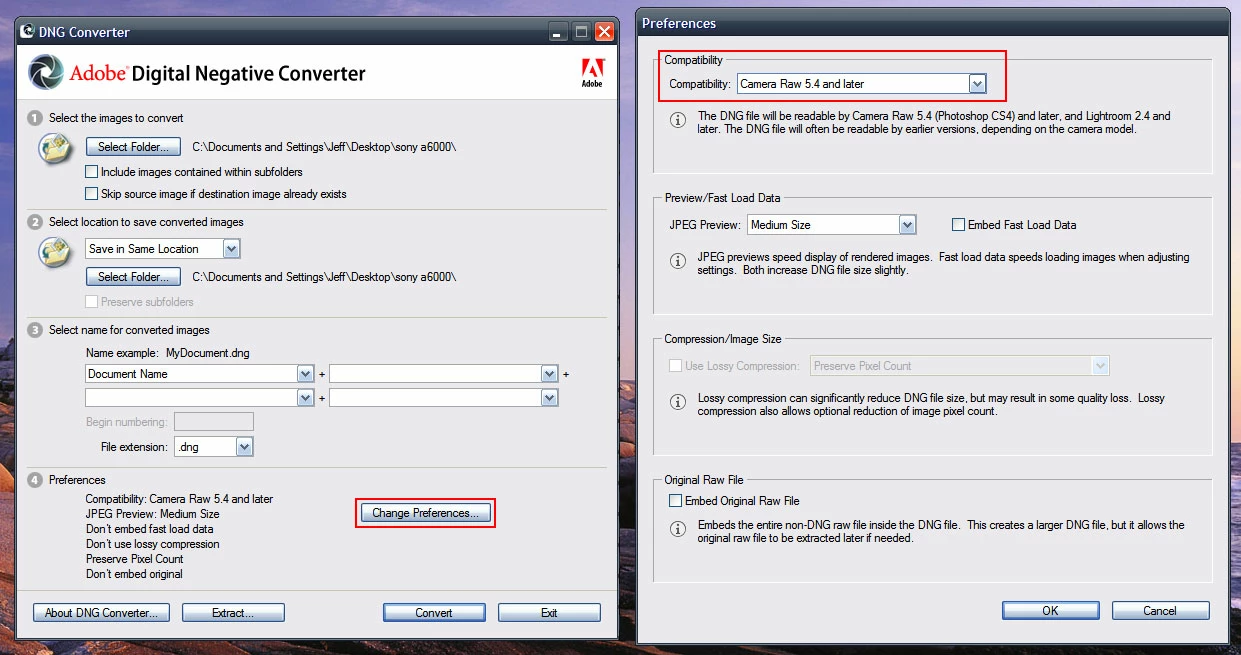Click the red Adobe logo
Screen dimensions: 1241x655
pos(592,73)
